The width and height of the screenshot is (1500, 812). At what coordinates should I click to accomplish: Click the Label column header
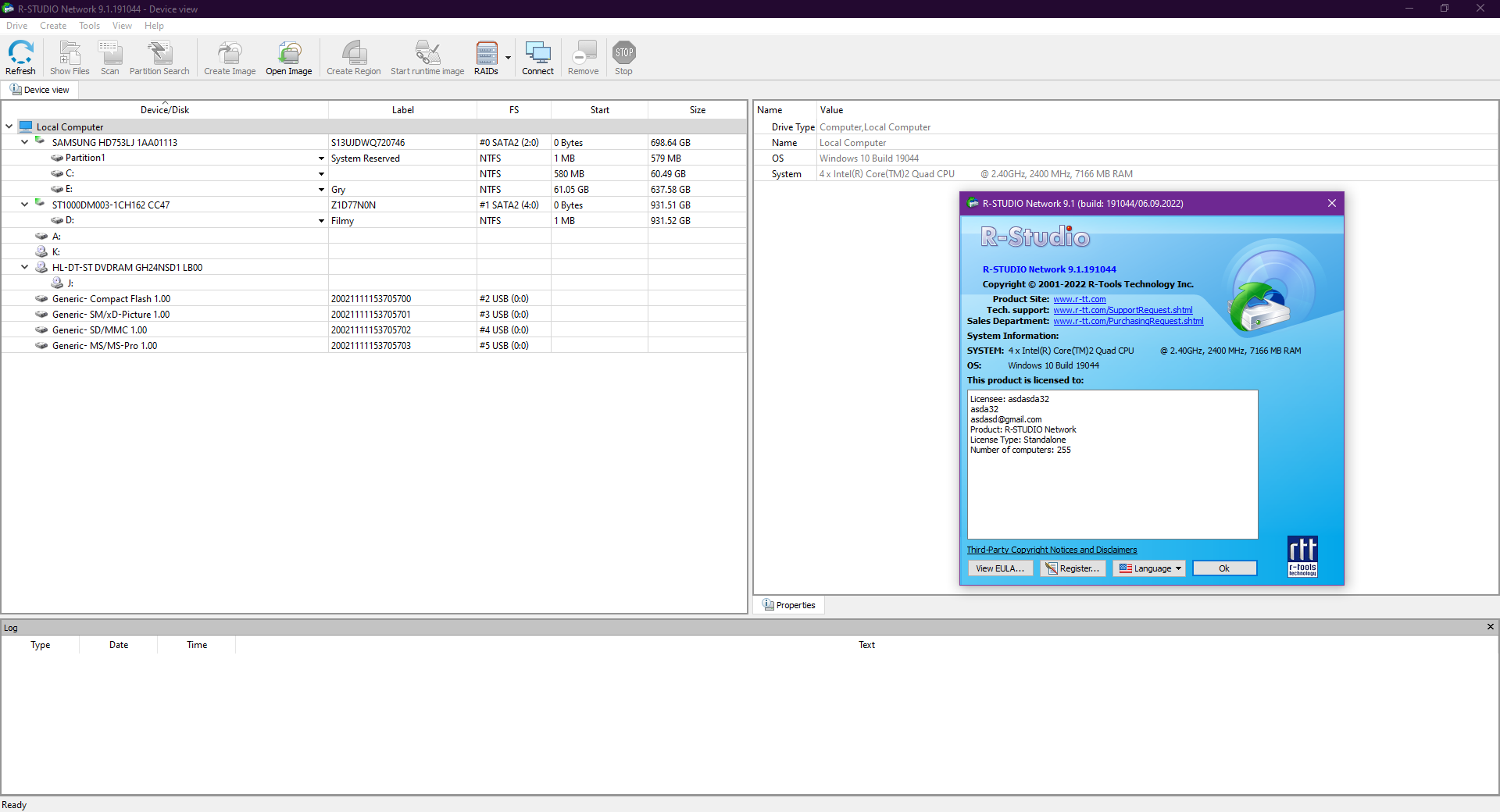point(403,110)
